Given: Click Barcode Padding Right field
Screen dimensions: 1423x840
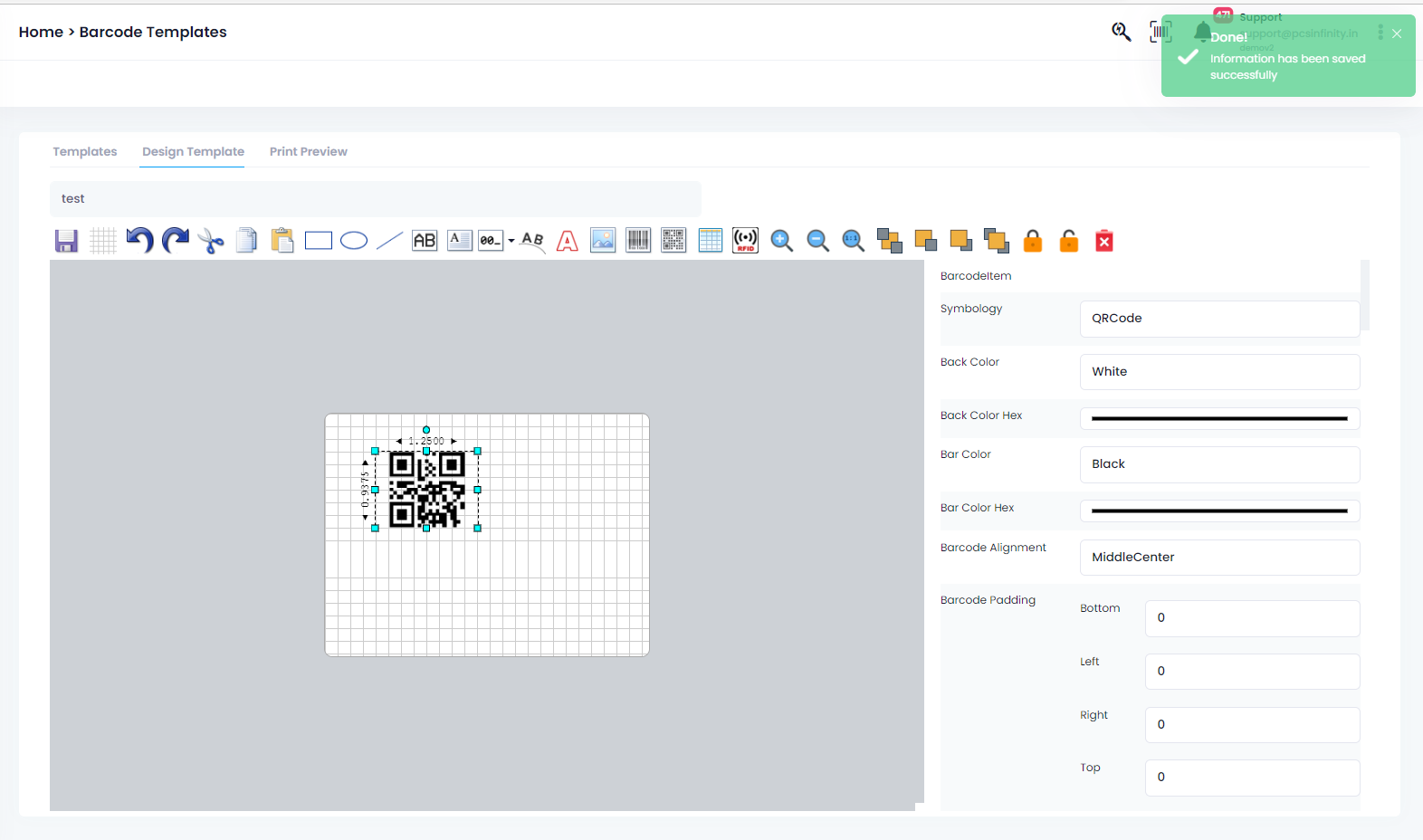Looking at the screenshot, I should coord(1252,725).
